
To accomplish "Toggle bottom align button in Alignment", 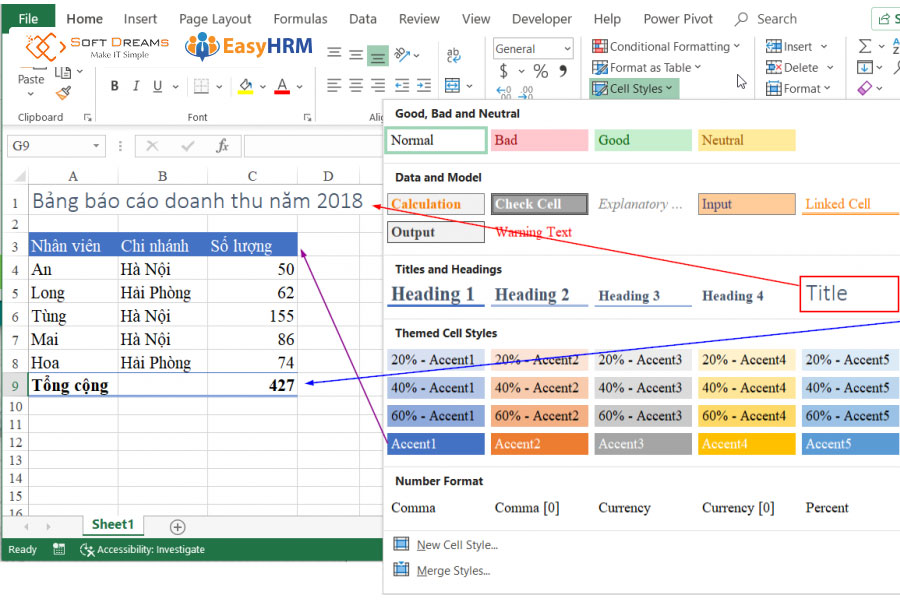I will pyautogui.click(x=377, y=56).
